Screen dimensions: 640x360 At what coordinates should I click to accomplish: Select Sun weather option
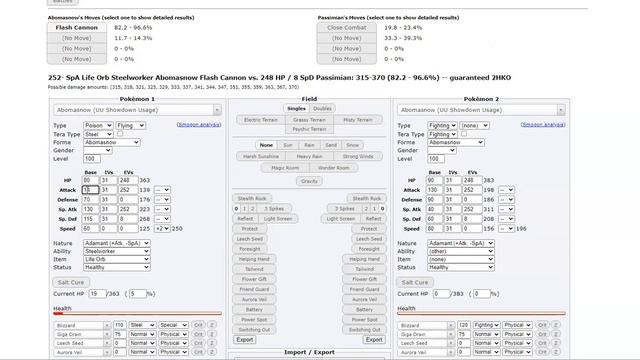coord(288,145)
